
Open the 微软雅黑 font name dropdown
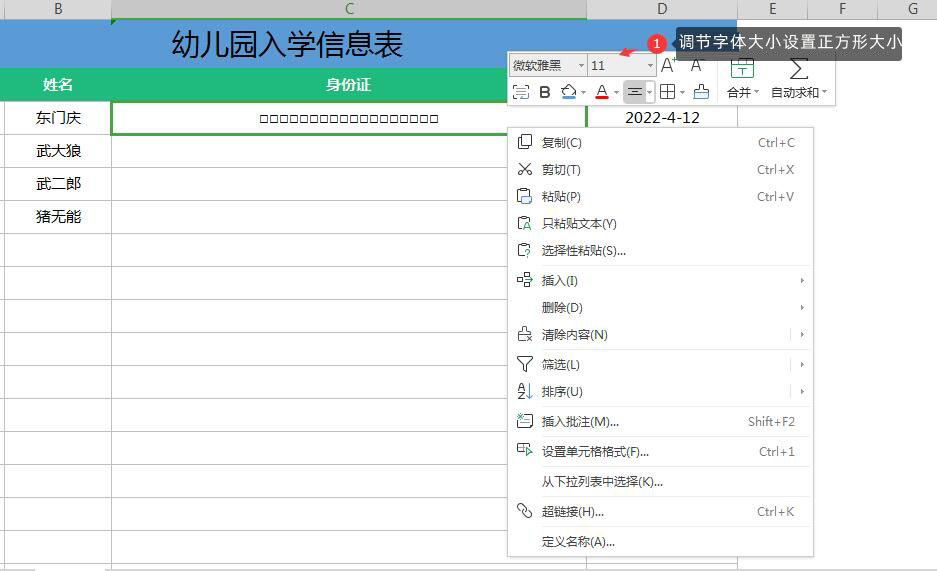tap(581, 66)
